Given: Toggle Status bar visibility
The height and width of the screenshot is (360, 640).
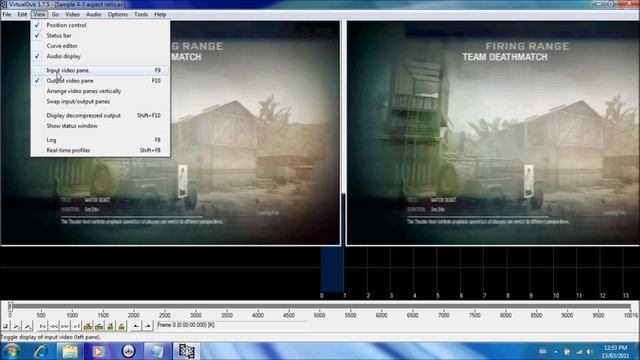Looking at the screenshot, I should pyautogui.click(x=100, y=36).
